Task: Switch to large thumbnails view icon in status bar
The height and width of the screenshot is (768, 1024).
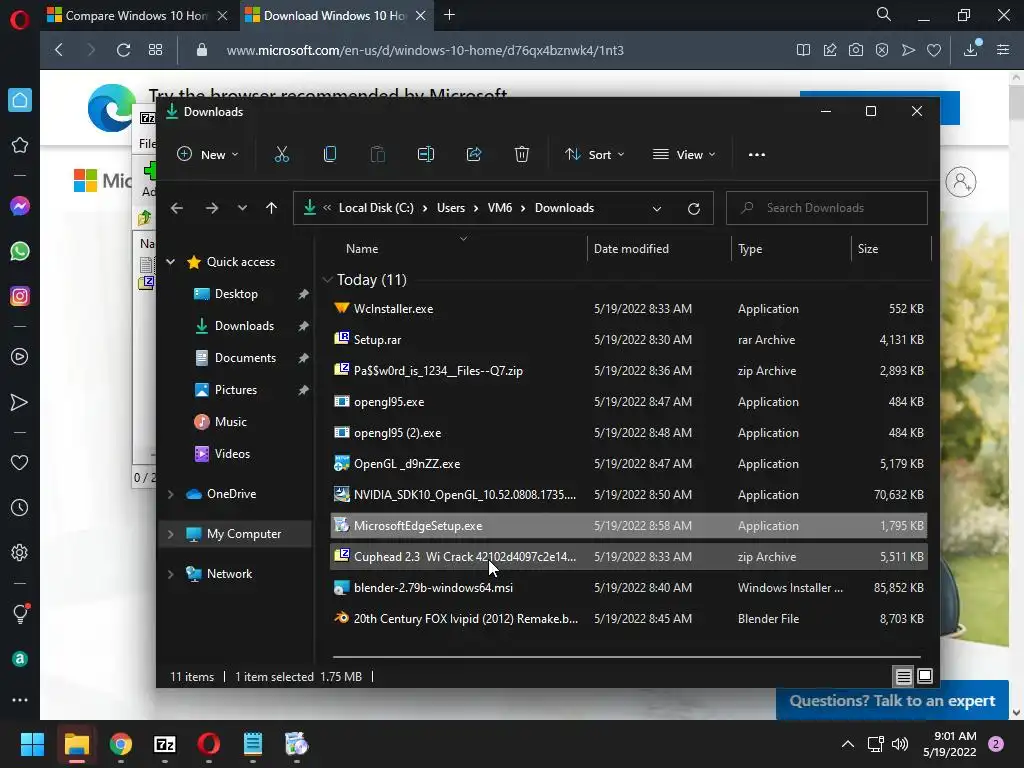Action: [x=925, y=676]
